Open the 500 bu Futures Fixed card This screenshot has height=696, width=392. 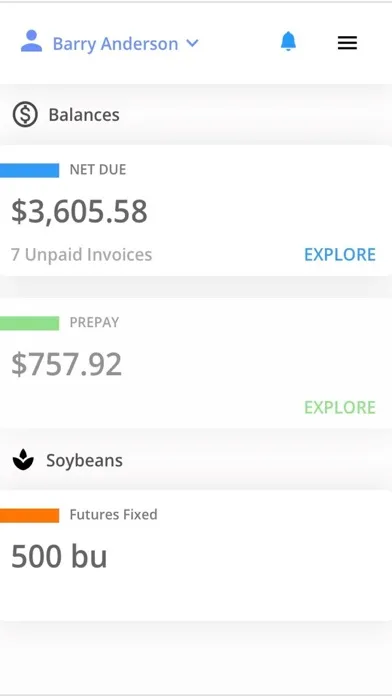point(196,555)
